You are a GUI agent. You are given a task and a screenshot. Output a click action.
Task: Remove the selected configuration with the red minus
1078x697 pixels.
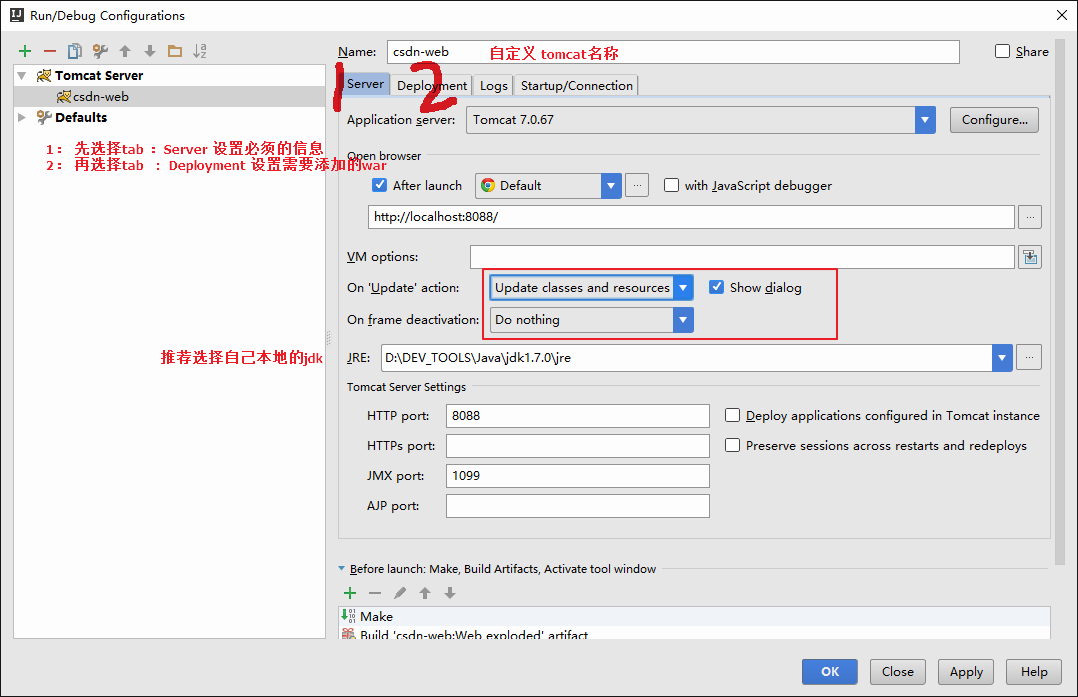point(50,51)
